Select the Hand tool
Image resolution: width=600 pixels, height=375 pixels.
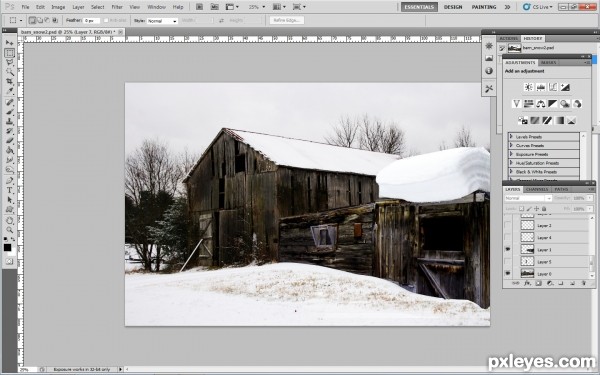(10, 220)
